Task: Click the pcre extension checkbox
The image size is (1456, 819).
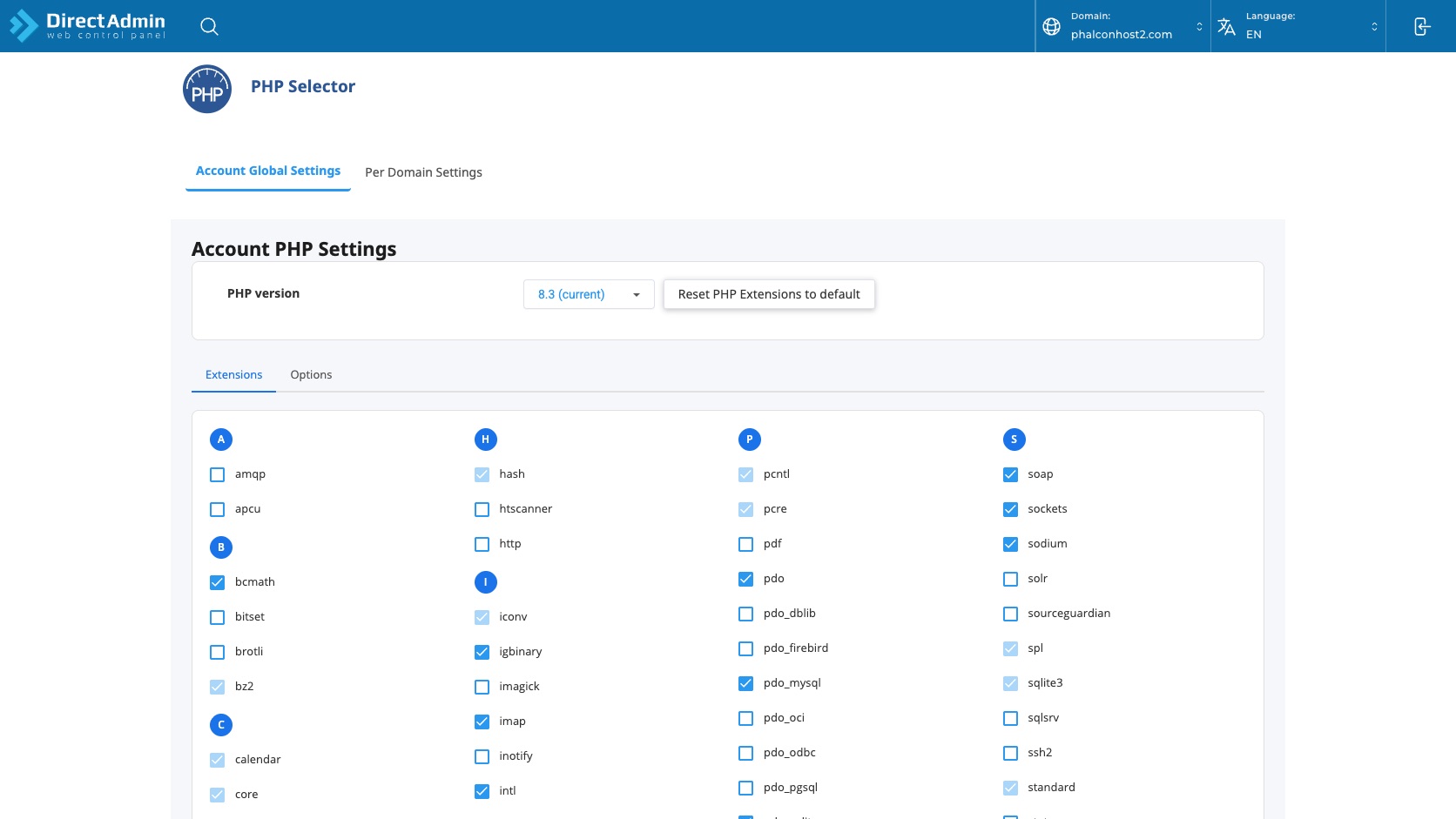Action: [x=746, y=510]
